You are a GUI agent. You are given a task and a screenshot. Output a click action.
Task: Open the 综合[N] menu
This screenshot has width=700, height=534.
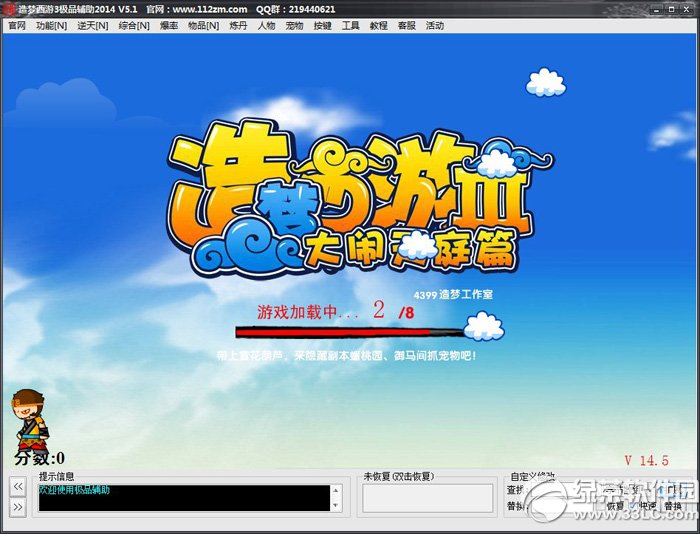[x=133, y=26]
